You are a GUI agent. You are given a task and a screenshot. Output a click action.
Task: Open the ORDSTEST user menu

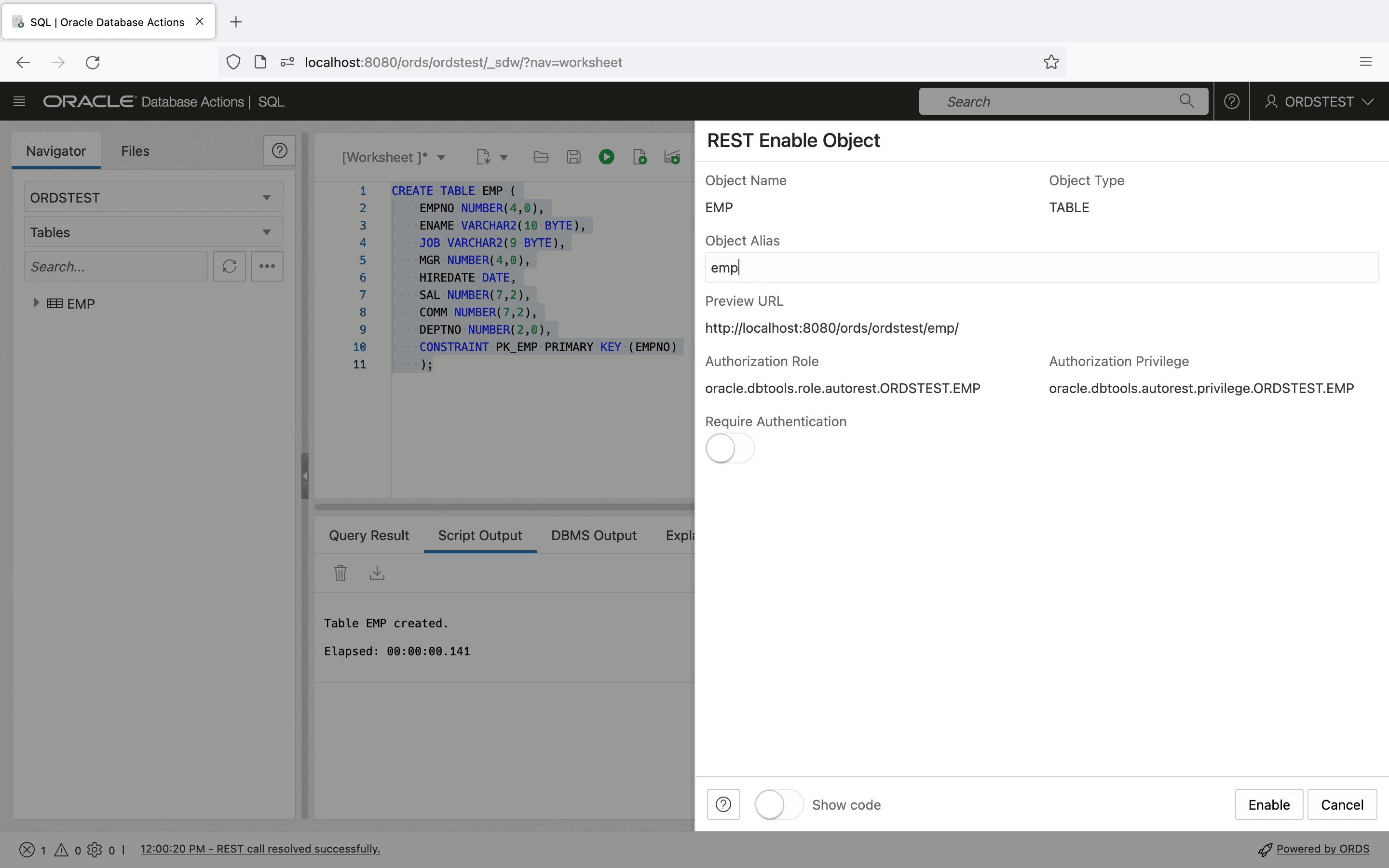(1319, 102)
